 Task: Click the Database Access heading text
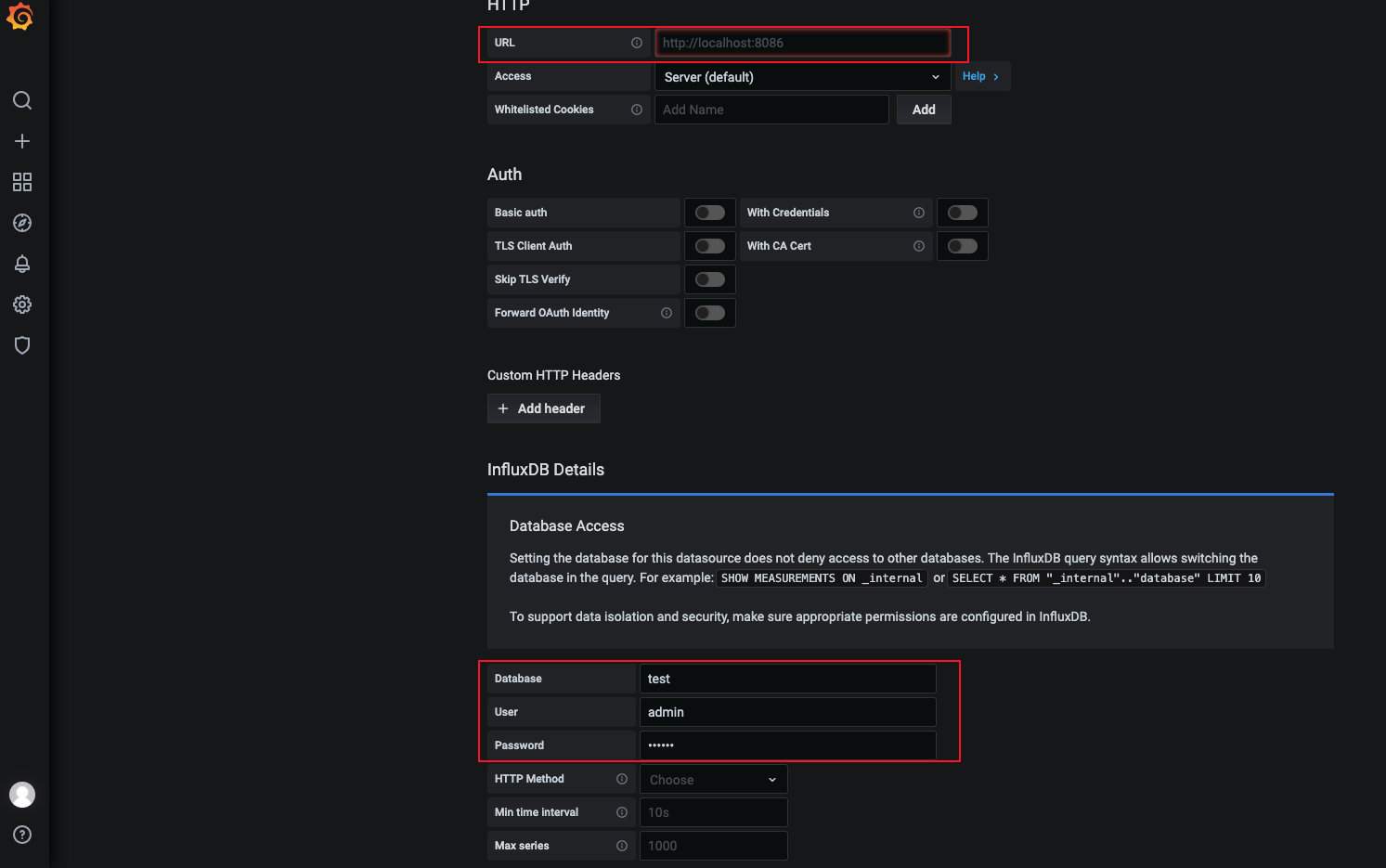[x=567, y=525]
